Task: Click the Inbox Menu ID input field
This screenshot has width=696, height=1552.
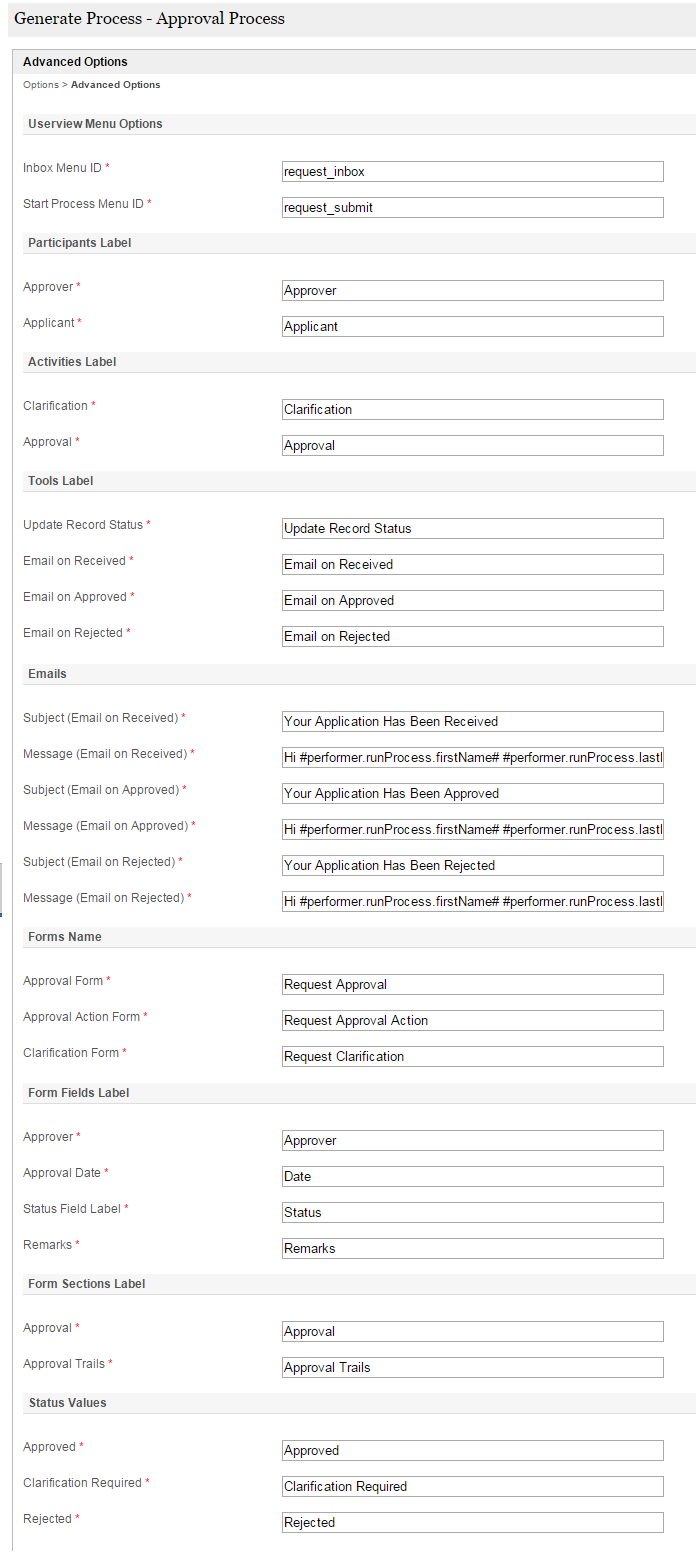Action: click(472, 172)
